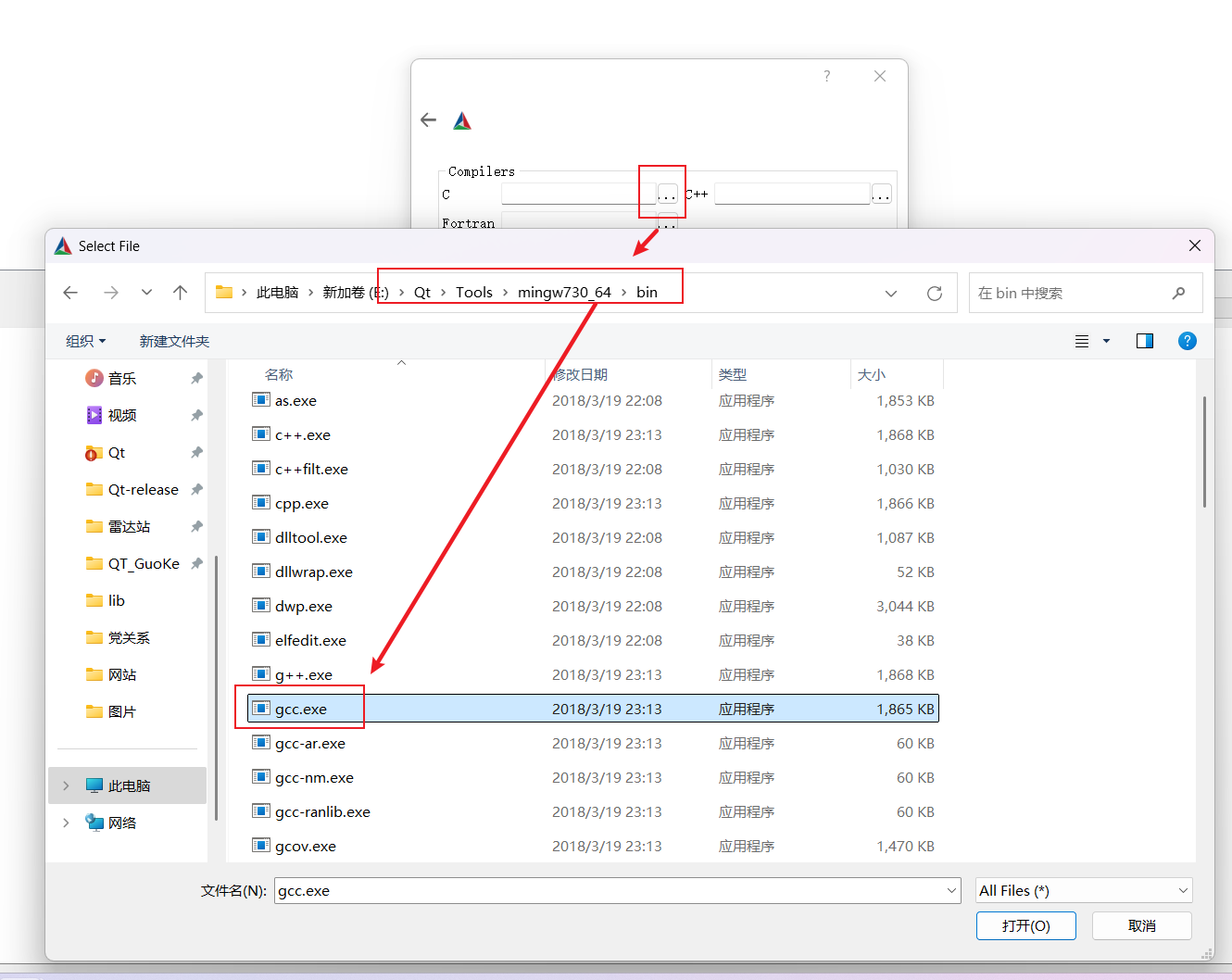The width and height of the screenshot is (1232, 980).
Task: Click the 取消 button
Action: tap(1141, 925)
